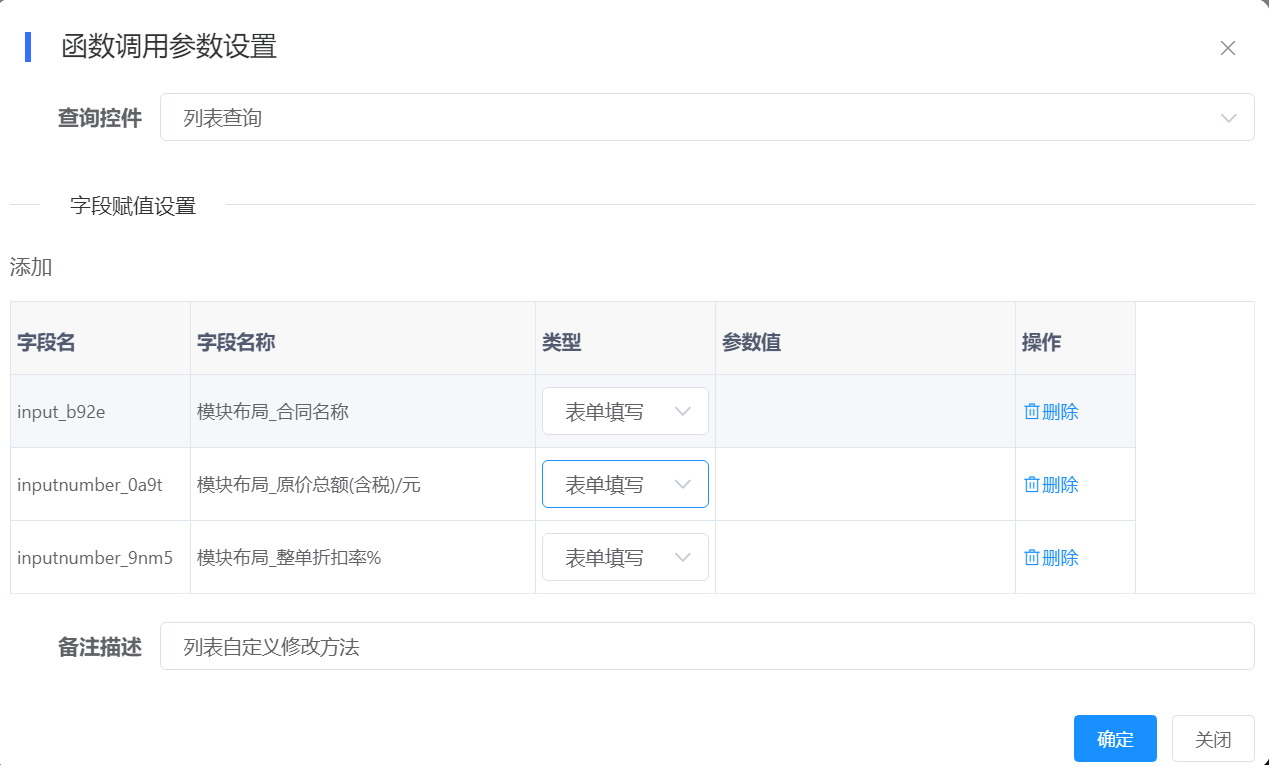Click the trash icon for input_b92e row
Image resolution: width=1269 pixels, height=765 pixels.
1031,411
